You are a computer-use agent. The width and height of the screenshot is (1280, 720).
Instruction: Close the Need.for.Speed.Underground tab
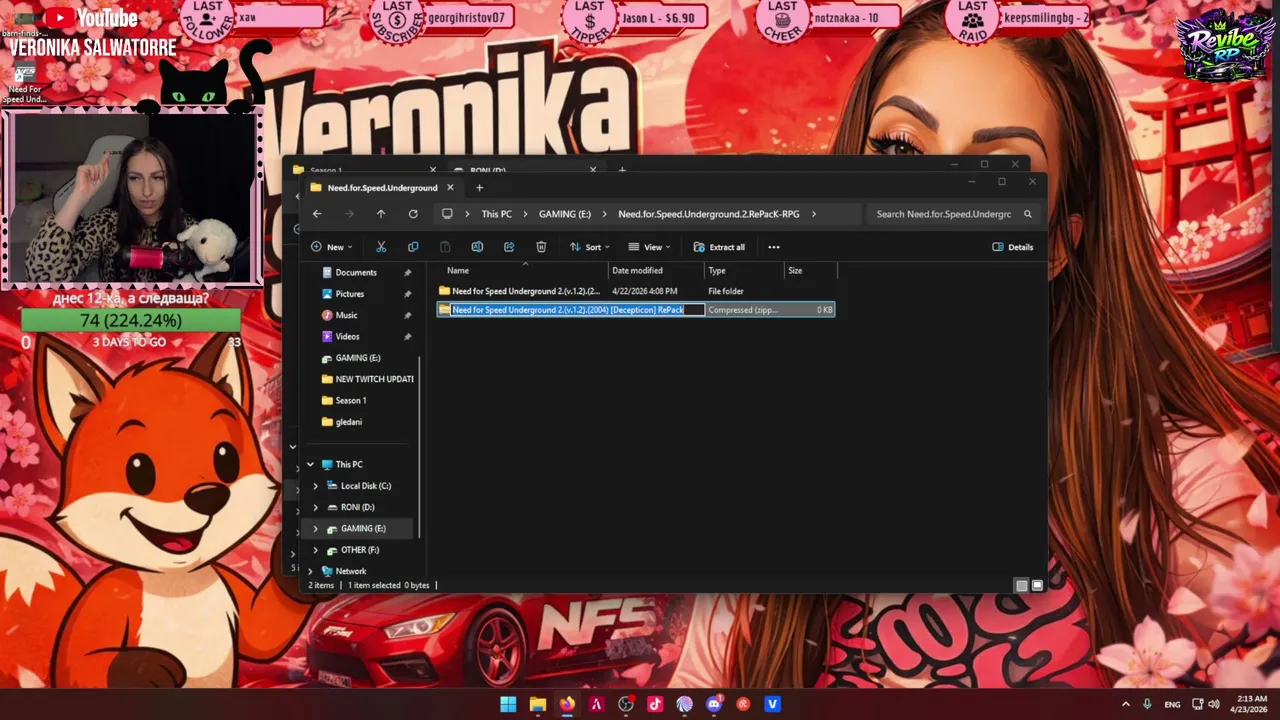450,187
